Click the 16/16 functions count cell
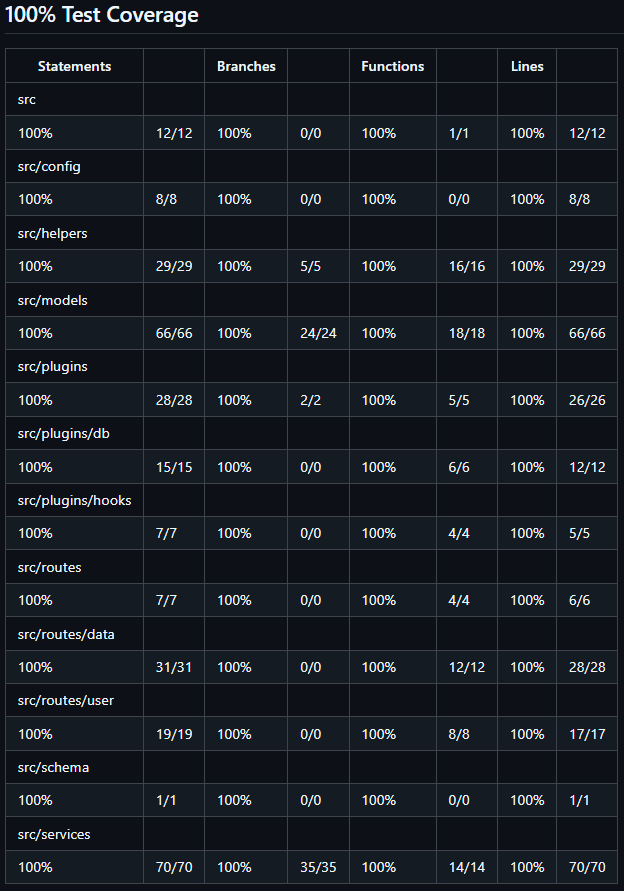 click(x=466, y=266)
